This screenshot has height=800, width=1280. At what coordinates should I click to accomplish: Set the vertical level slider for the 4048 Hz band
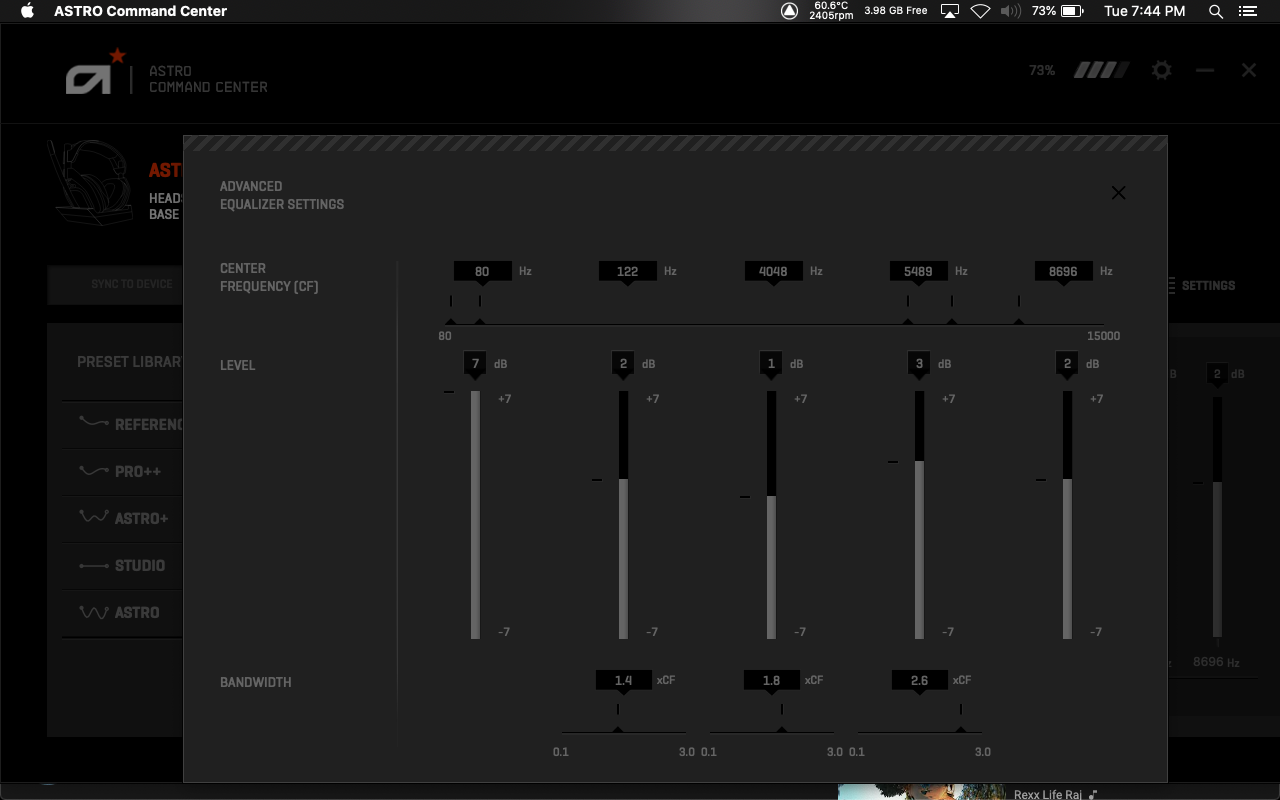(771, 514)
